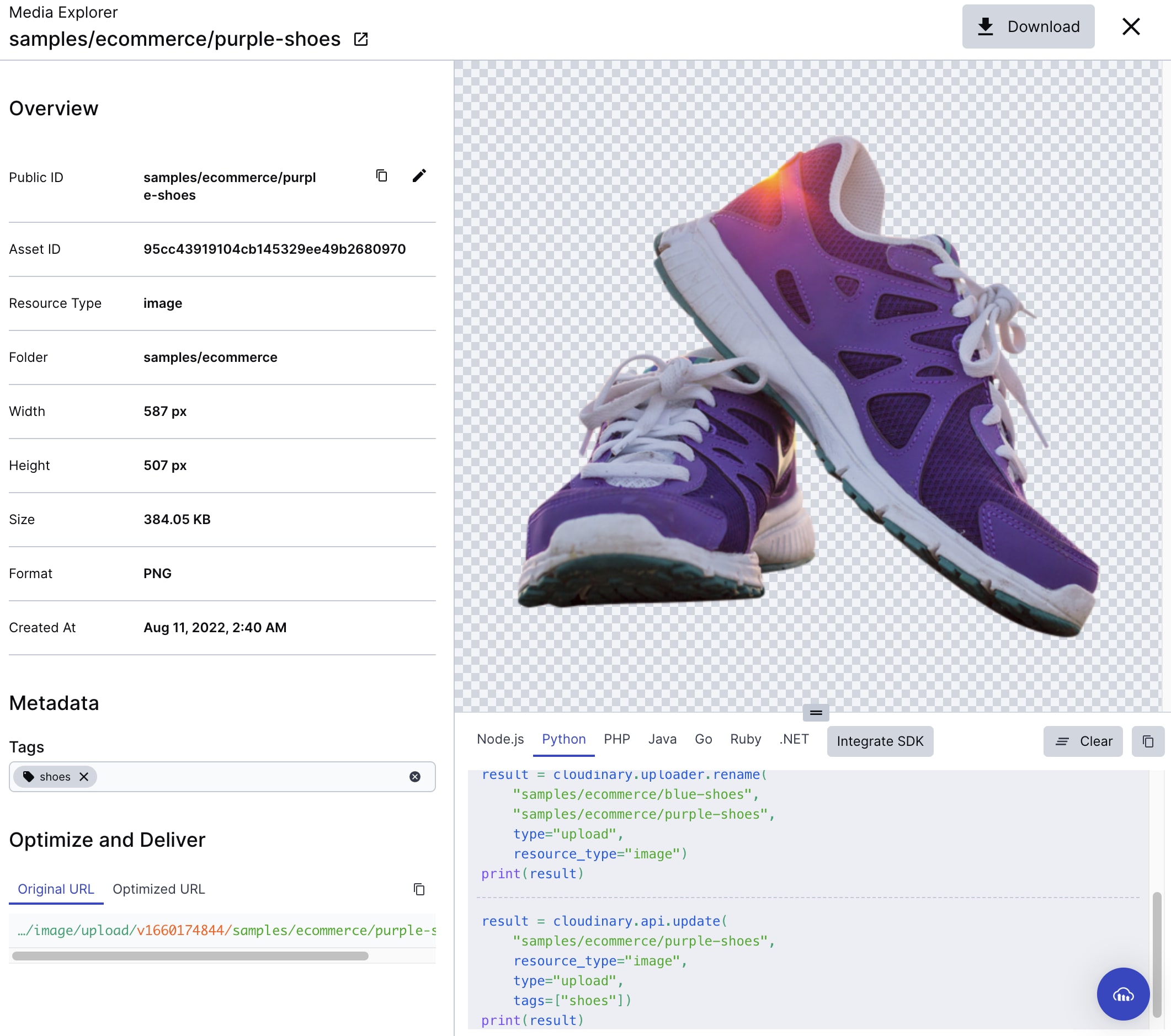Switch to the PHP code tab
The width and height of the screenshot is (1171, 1036).
point(616,739)
